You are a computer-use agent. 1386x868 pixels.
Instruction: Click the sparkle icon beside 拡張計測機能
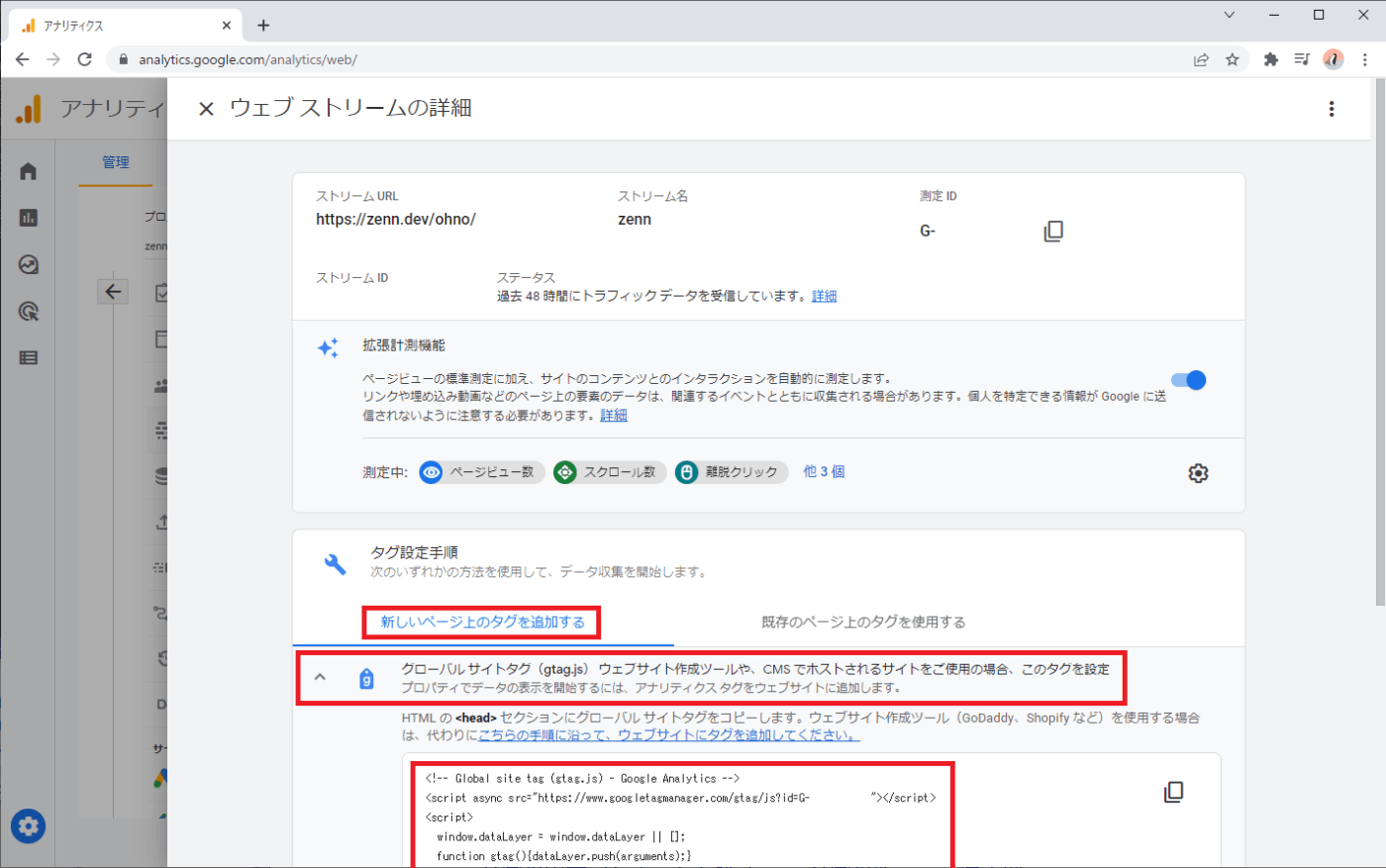point(328,347)
